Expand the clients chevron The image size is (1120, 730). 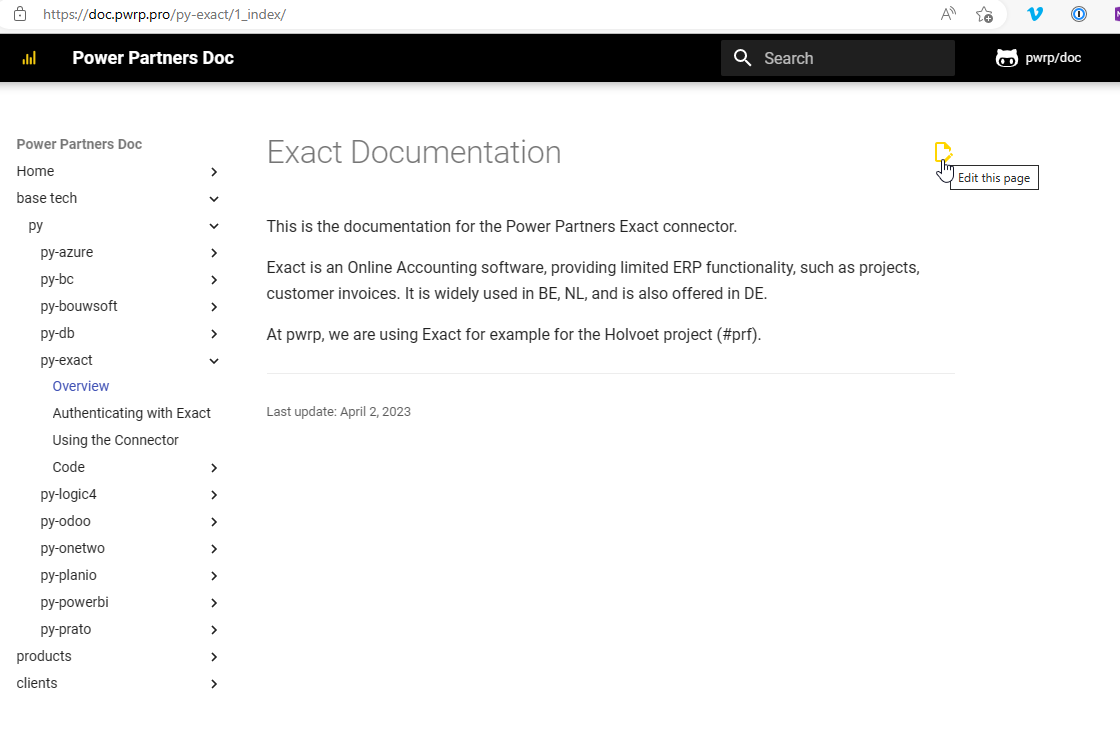point(214,684)
